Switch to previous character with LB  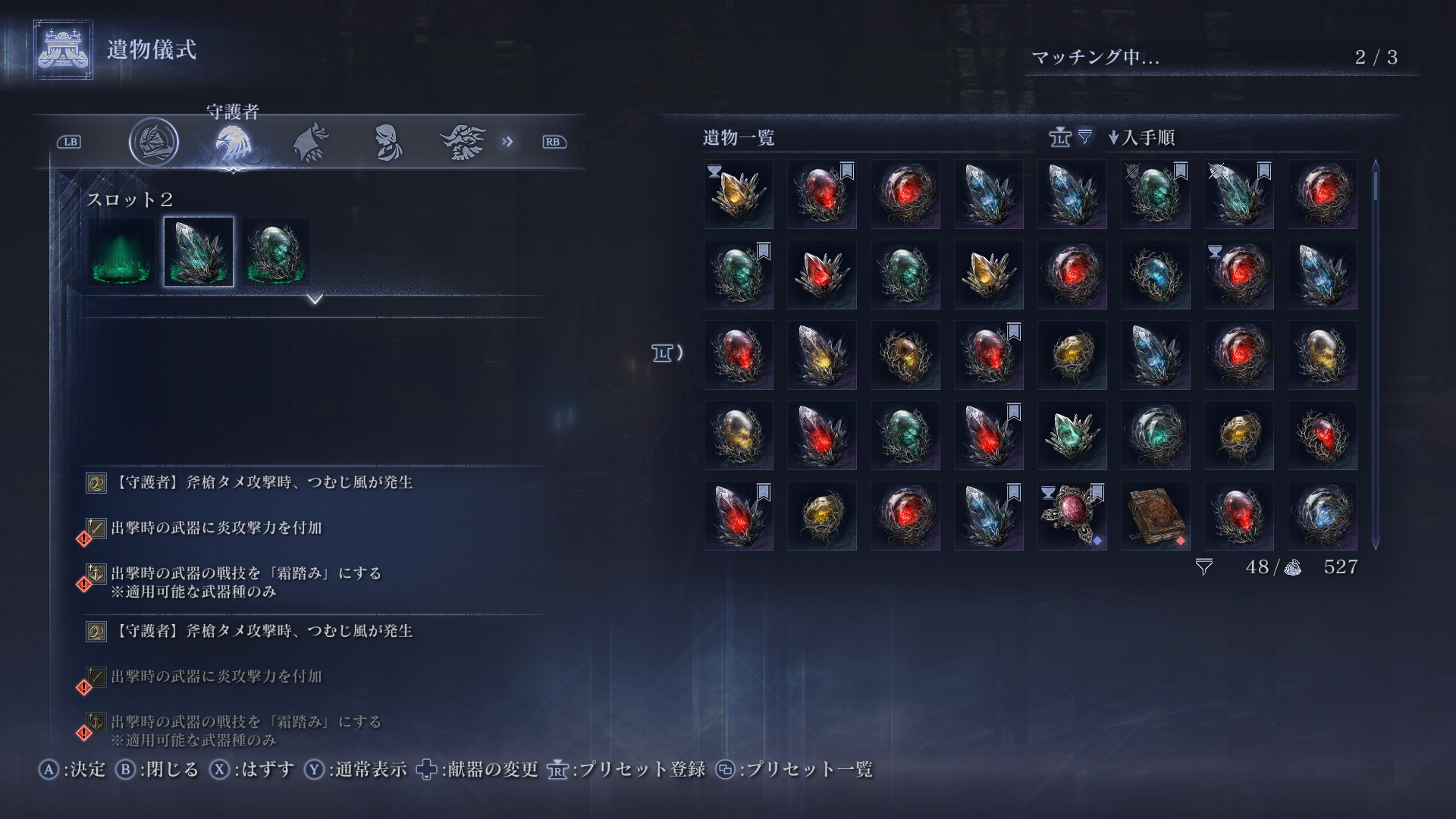pos(69,142)
